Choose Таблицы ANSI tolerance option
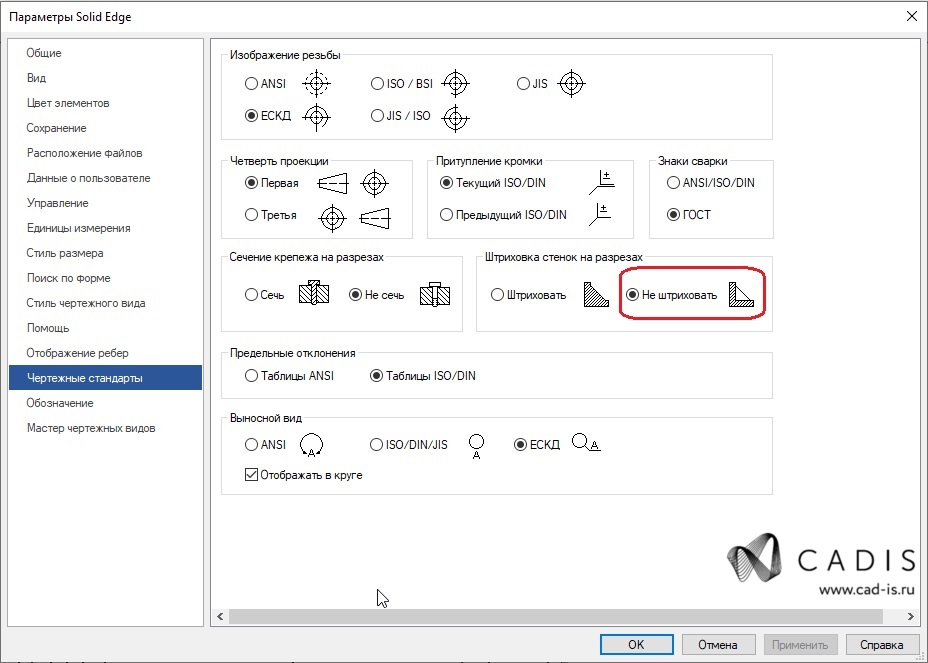Image resolution: width=928 pixels, height=663 pixels. (x=251, y=375)
